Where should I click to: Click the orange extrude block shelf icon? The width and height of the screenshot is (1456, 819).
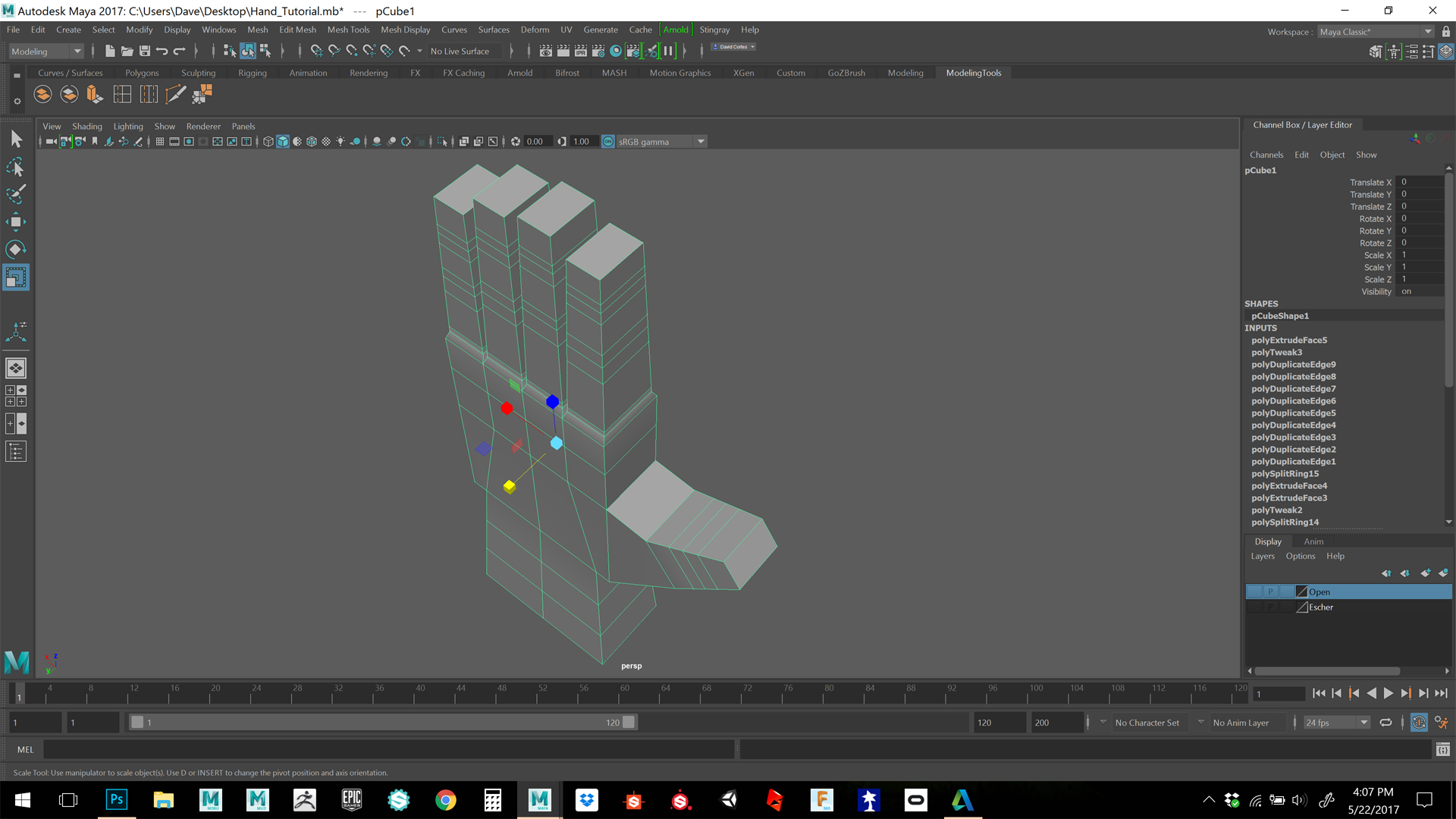tap(95, 94)
